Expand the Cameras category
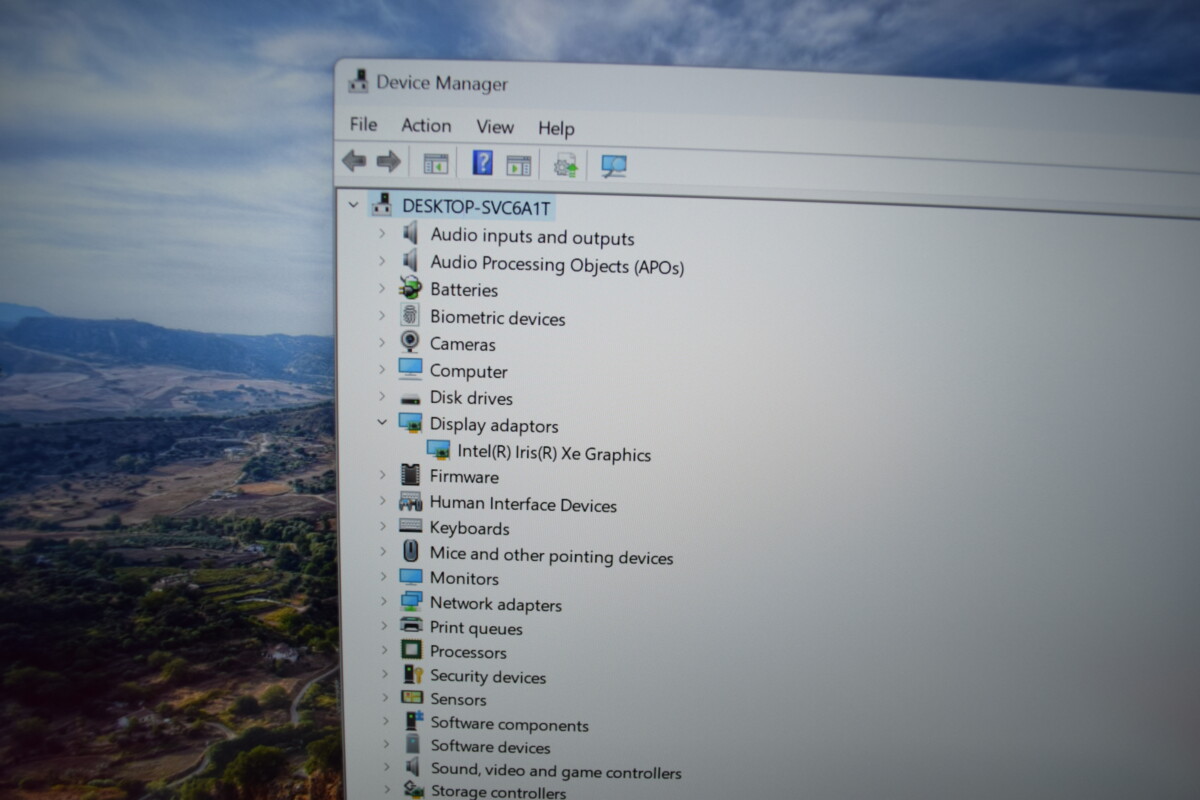Viewport: 1200px width, 800px height. (381, 342)
